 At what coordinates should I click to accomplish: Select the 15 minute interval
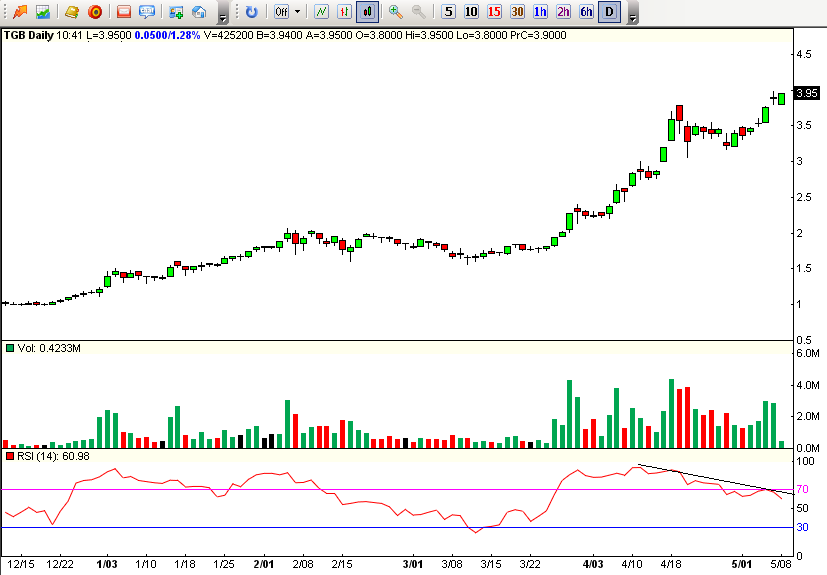point(494,12)
